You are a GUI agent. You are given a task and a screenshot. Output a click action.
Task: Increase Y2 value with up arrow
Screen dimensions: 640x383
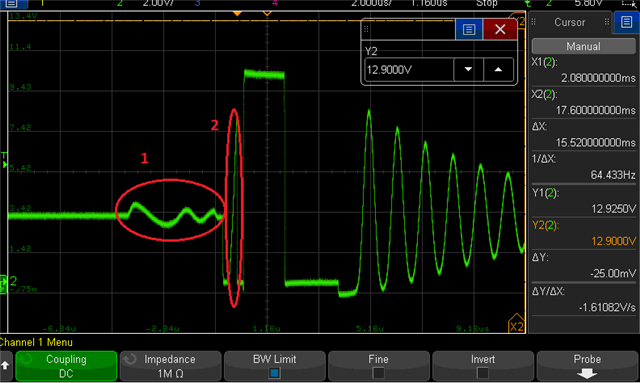pos(498,70)
